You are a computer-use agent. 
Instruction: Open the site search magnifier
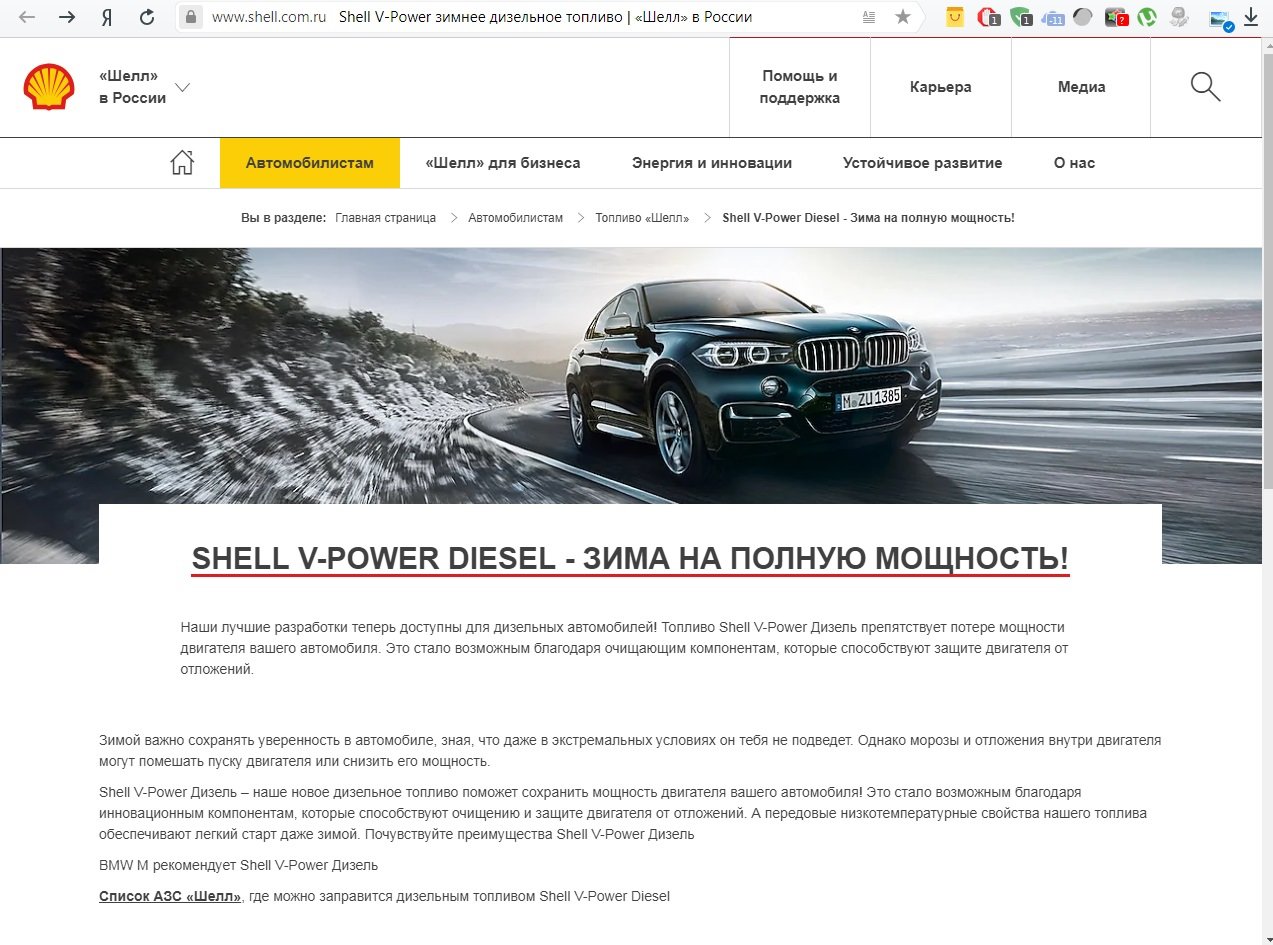coord(1205,87)
